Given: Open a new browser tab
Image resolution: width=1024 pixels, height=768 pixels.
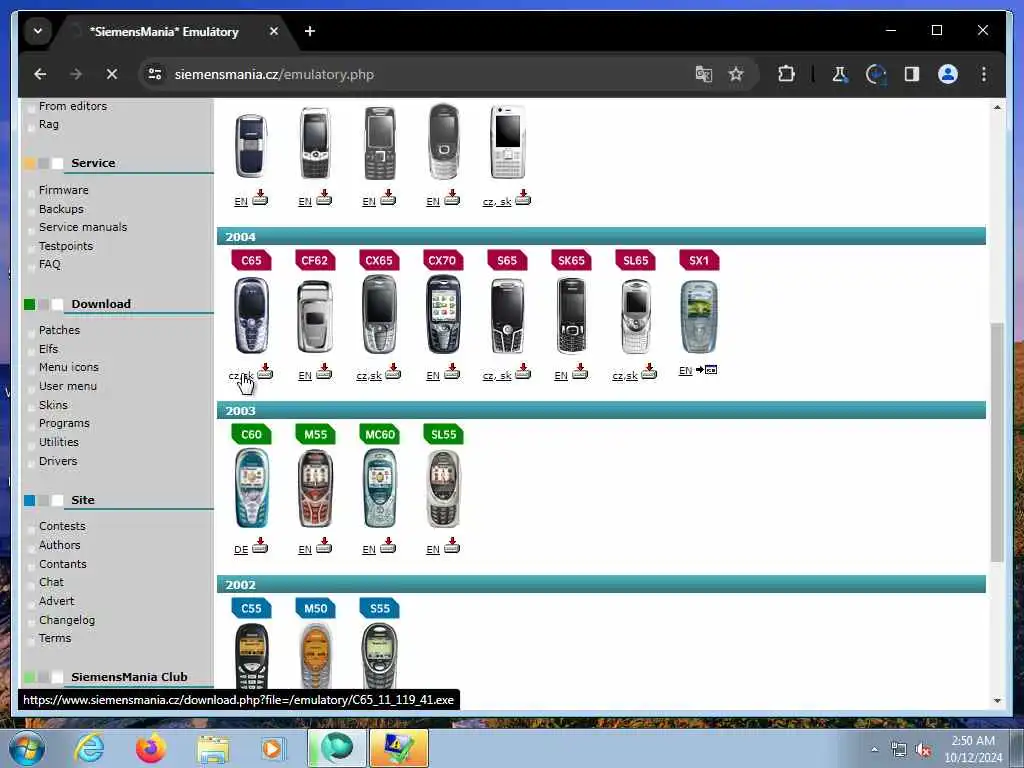Looking at the screenshot, I should [x=310, y=31].
